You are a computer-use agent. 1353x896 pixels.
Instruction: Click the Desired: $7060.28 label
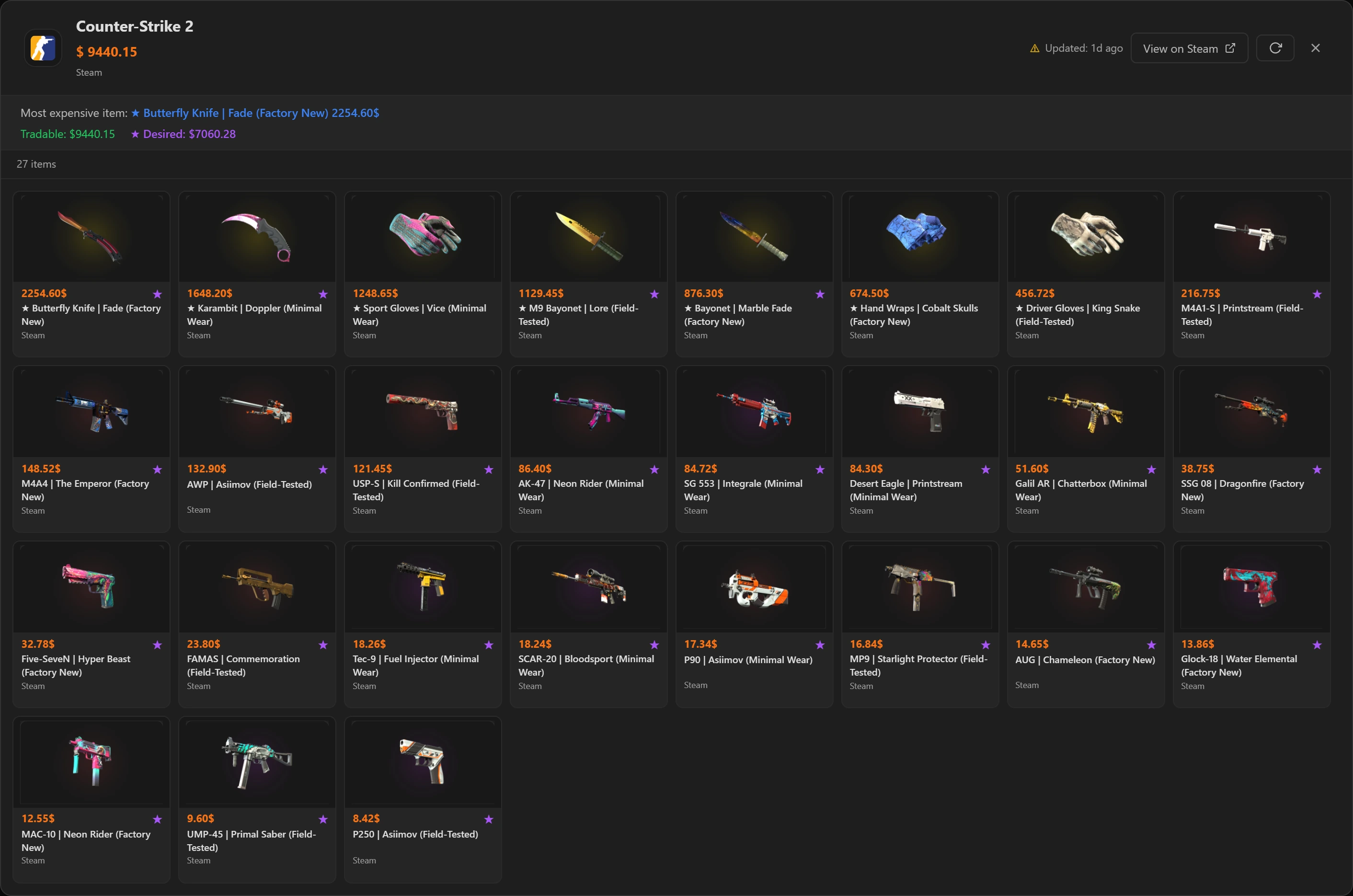183,134
